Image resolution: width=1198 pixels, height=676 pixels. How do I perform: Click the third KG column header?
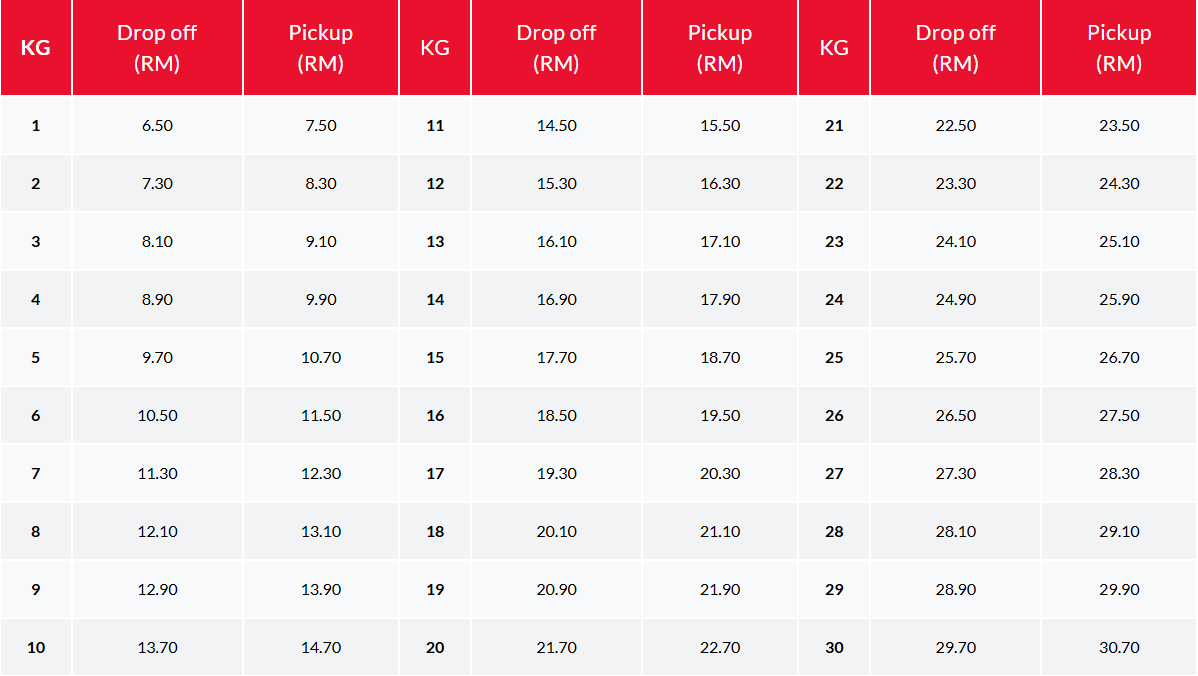834,48
